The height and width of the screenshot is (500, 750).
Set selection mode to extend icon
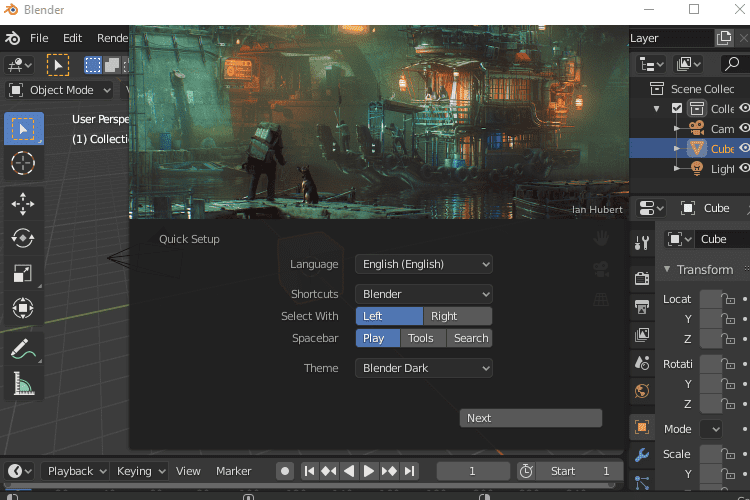[x=112, y=65]
